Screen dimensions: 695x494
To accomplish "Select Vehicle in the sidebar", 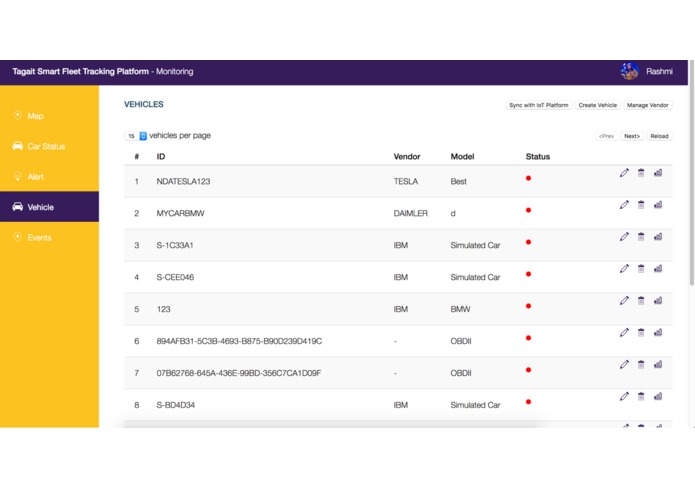I will click(x=49, y=207).
